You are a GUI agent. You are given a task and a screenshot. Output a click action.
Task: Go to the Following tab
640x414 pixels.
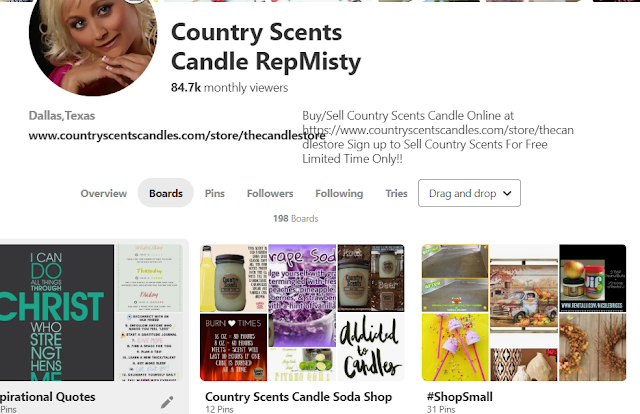[x=339, y=193]
